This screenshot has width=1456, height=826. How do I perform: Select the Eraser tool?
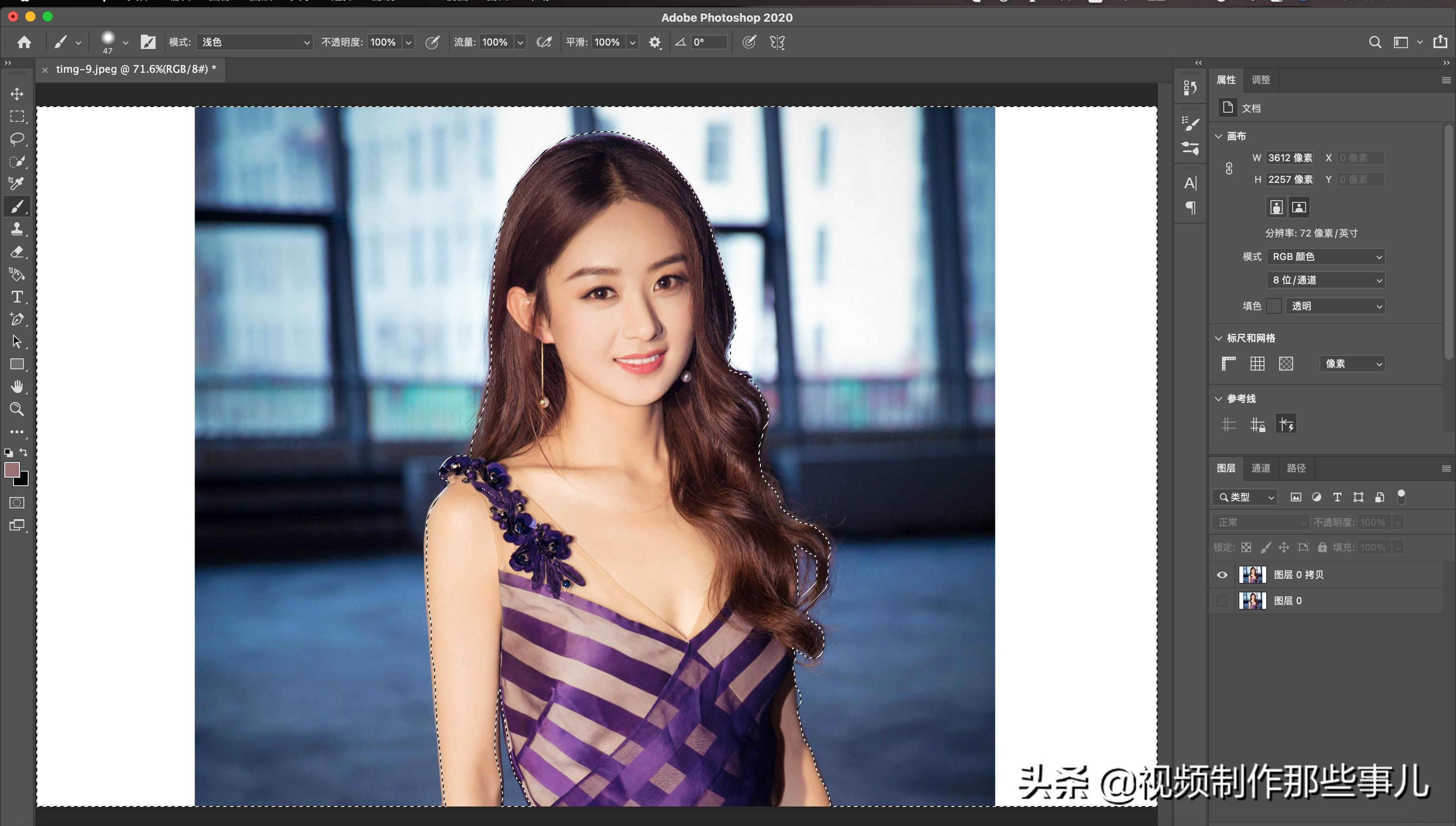pyautogui.click(x=17, y=252)
